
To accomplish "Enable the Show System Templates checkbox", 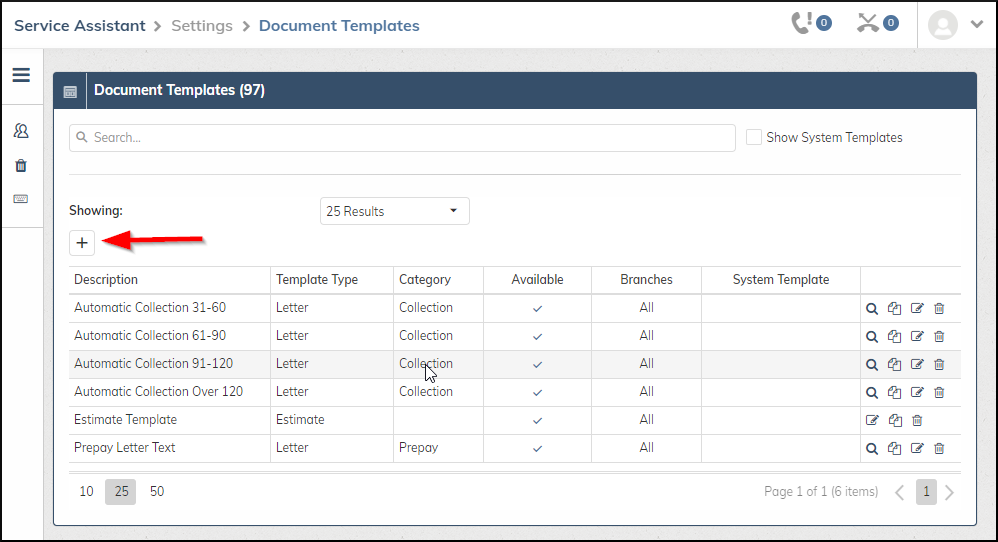I will coord(754,137).
